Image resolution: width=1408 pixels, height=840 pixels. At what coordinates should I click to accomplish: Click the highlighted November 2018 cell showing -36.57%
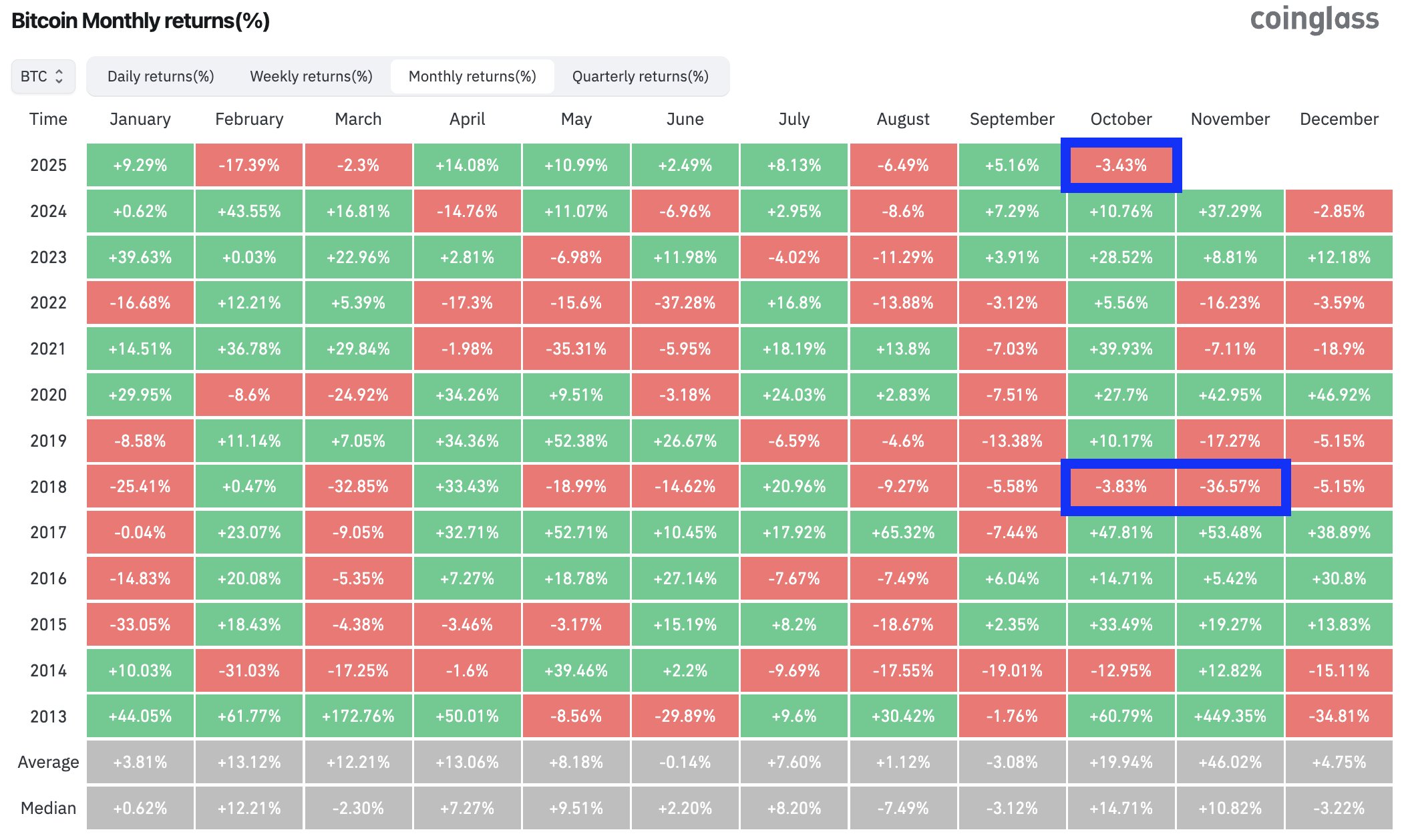[1230, 487]
